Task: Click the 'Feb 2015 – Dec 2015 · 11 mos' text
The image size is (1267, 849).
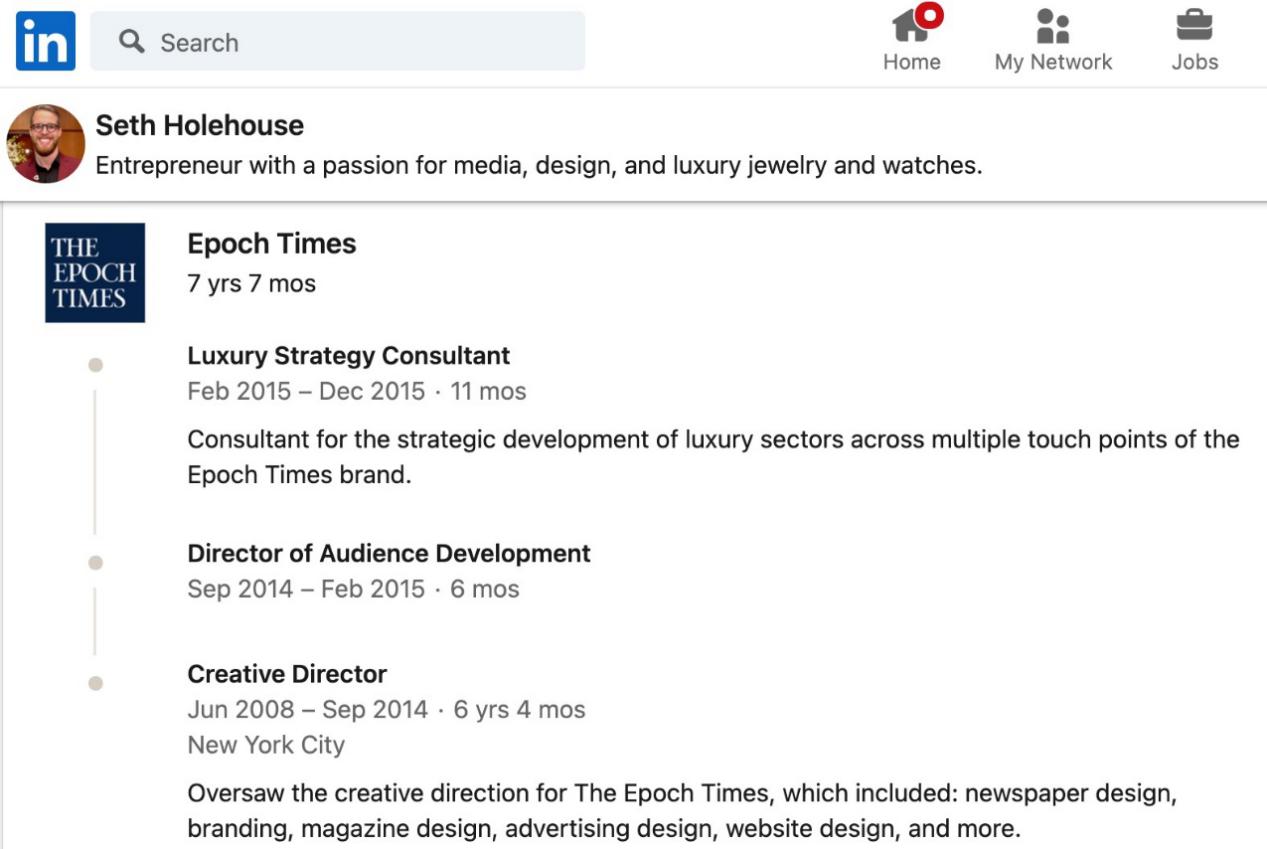Action: (x=356, y=391)
